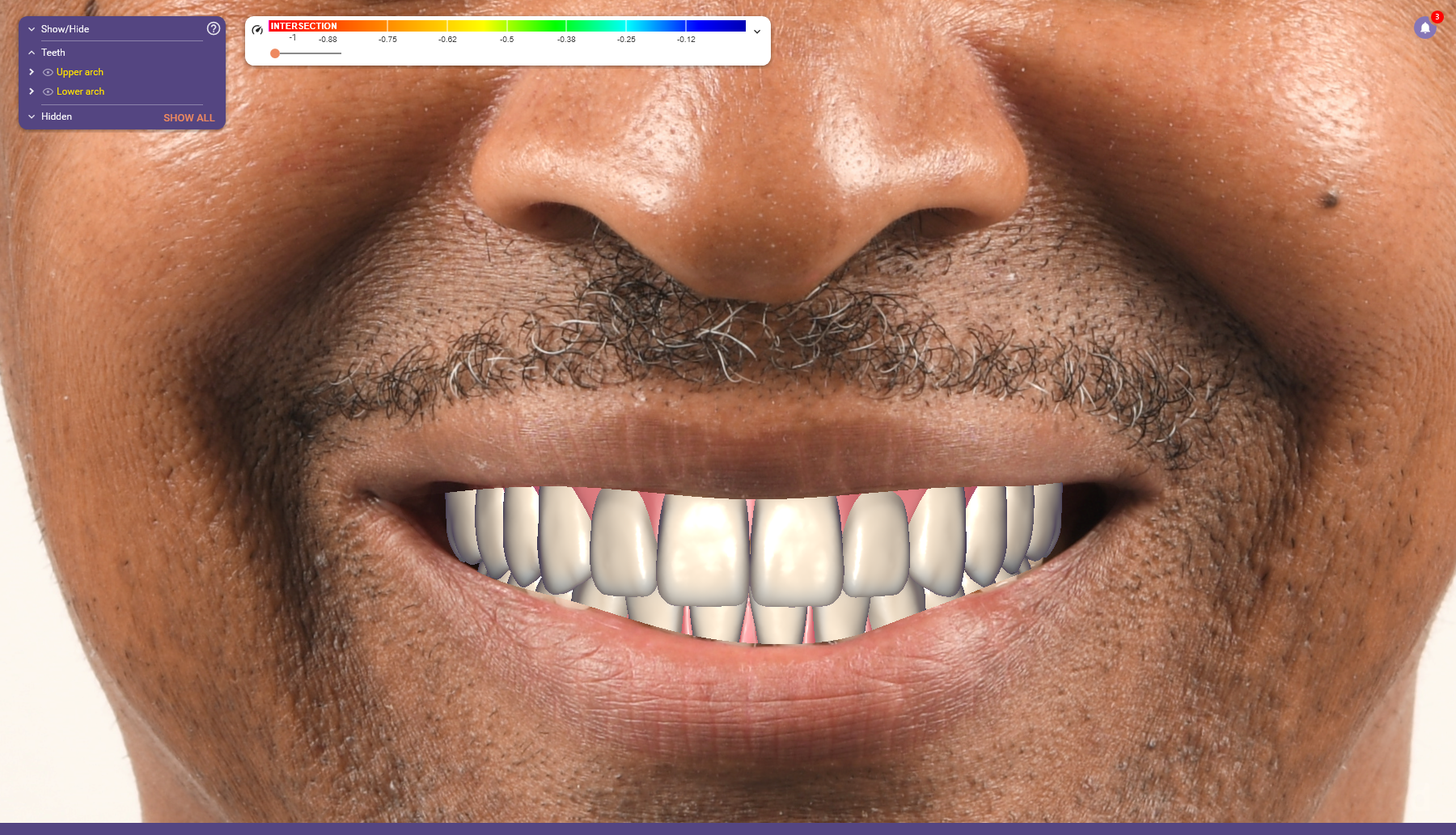Click the red notification count badge
The image size is (1456, 835).
pos(1437,17)
